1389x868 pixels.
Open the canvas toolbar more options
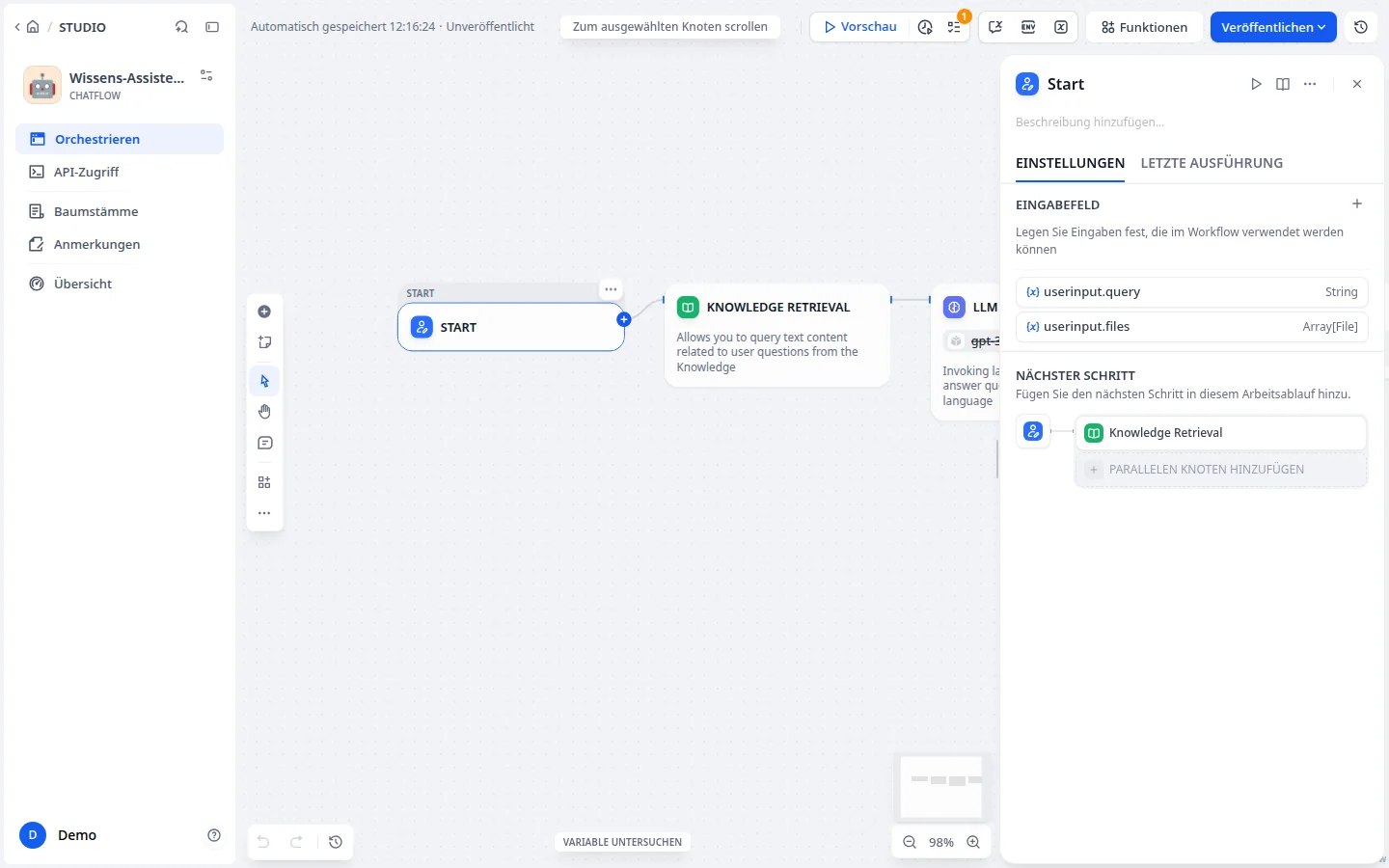(264, 513)
